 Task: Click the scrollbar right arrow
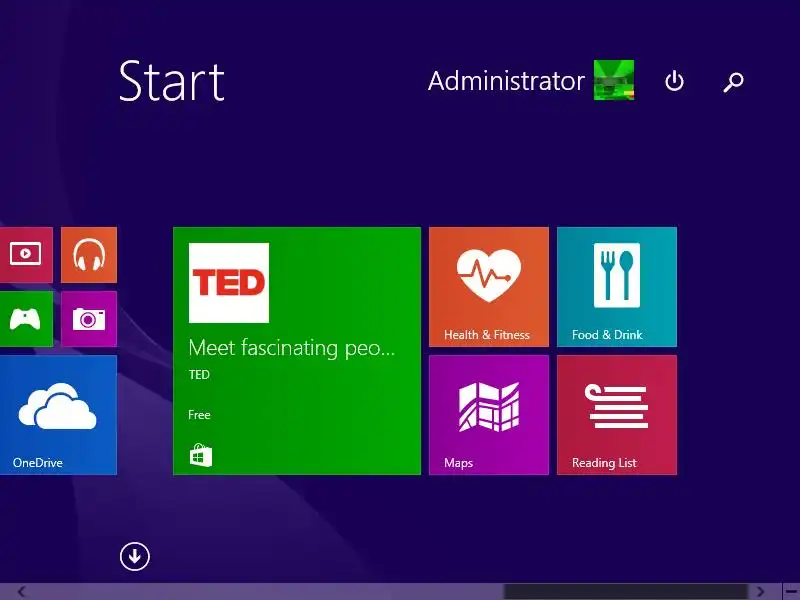click(760, 592)
